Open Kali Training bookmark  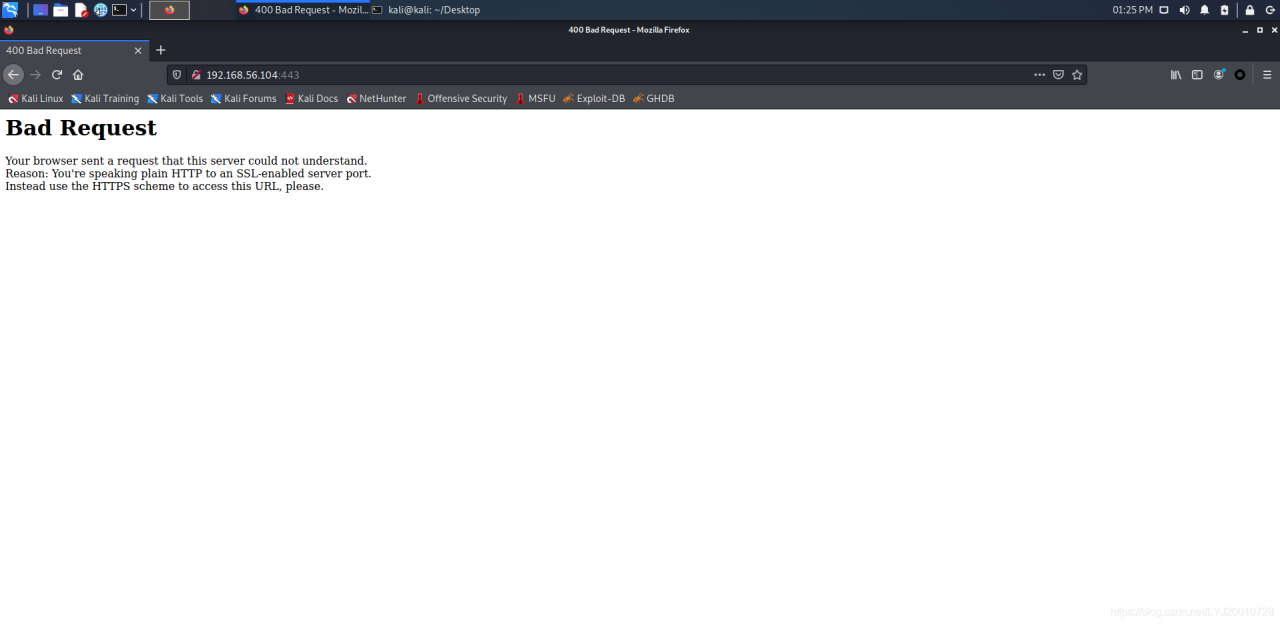click(x=105, y=99)
